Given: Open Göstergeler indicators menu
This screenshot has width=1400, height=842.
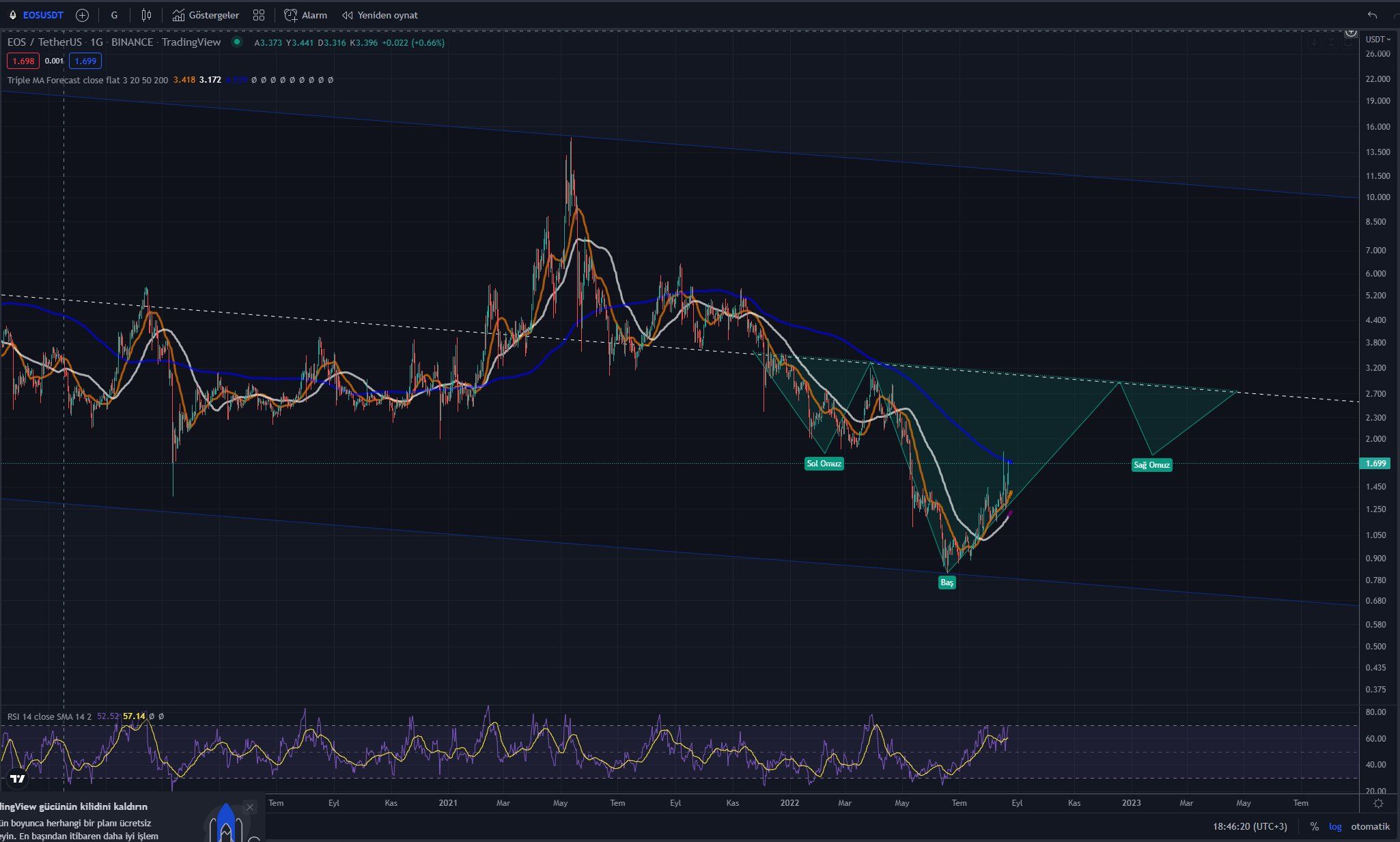Looking at the screenshot, I should point(206,15).
